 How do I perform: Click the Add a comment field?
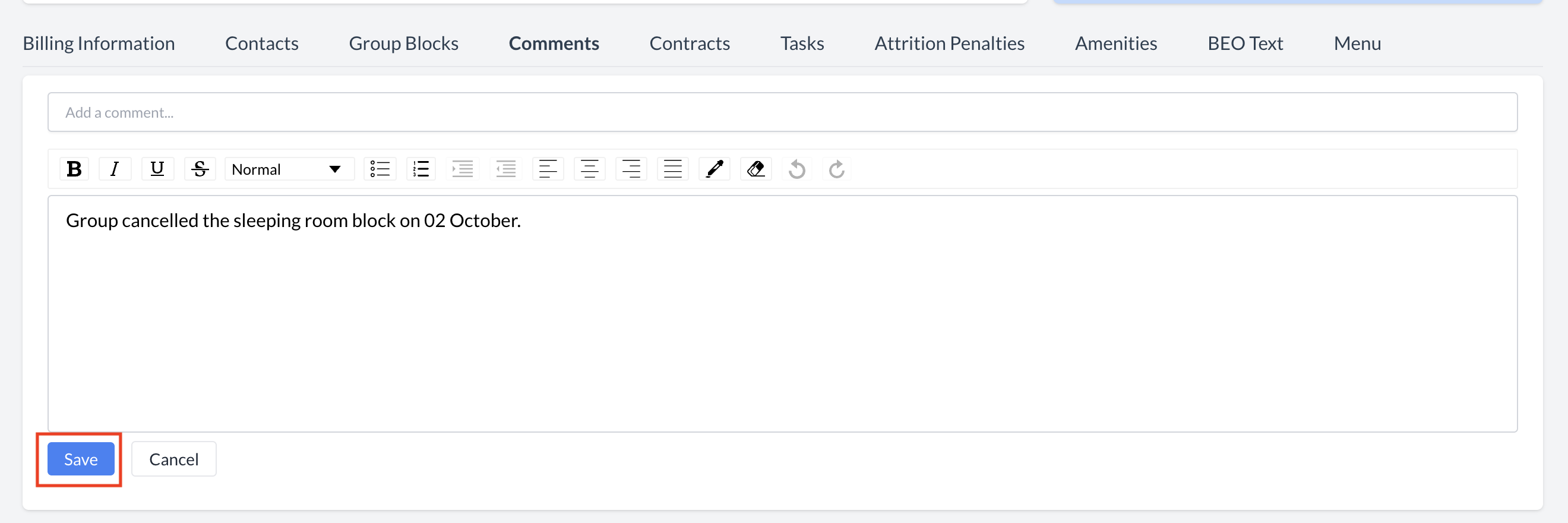782,112
